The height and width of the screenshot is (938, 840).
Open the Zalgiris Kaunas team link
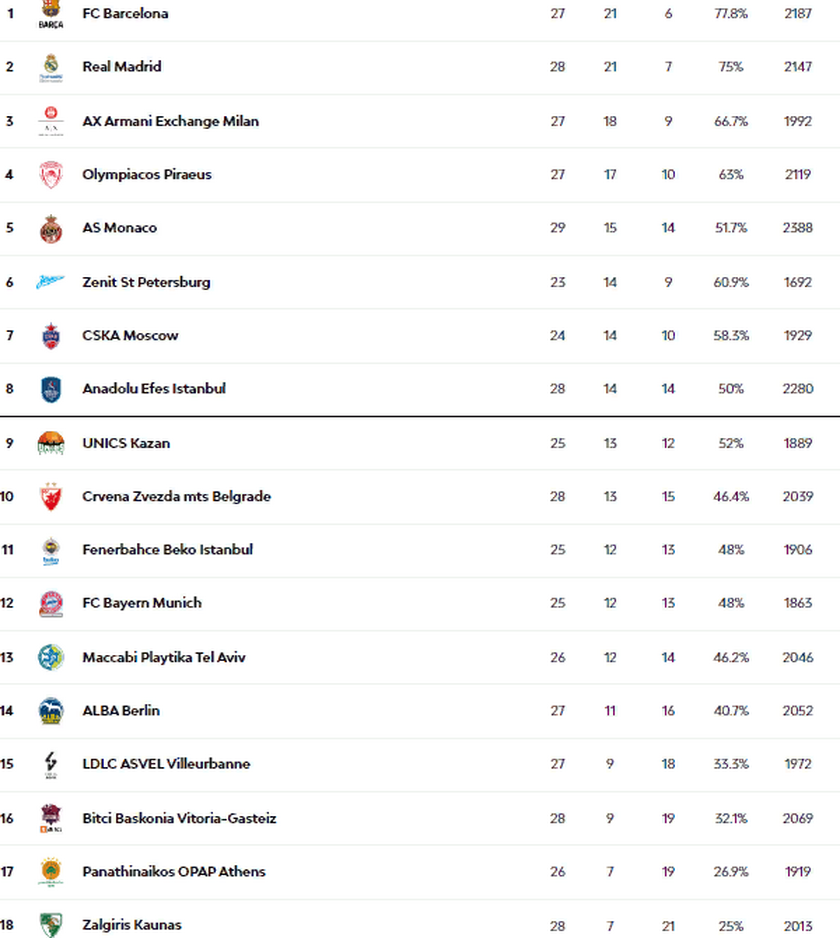(132, 925)
